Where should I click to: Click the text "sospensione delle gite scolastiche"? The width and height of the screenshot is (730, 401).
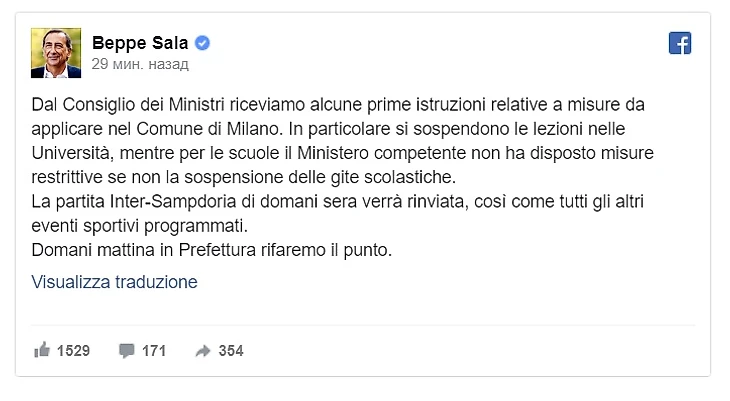click(x=324, y=178)
